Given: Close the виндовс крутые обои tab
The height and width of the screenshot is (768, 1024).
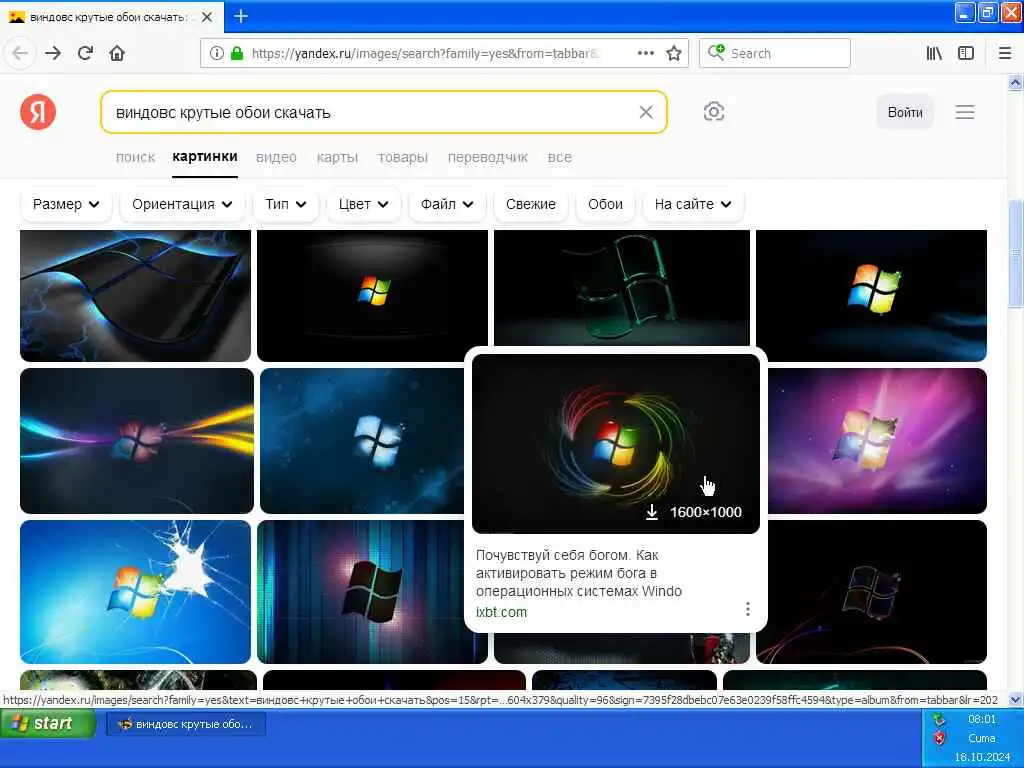Looking at the screenshot, I should coord(207,17).
